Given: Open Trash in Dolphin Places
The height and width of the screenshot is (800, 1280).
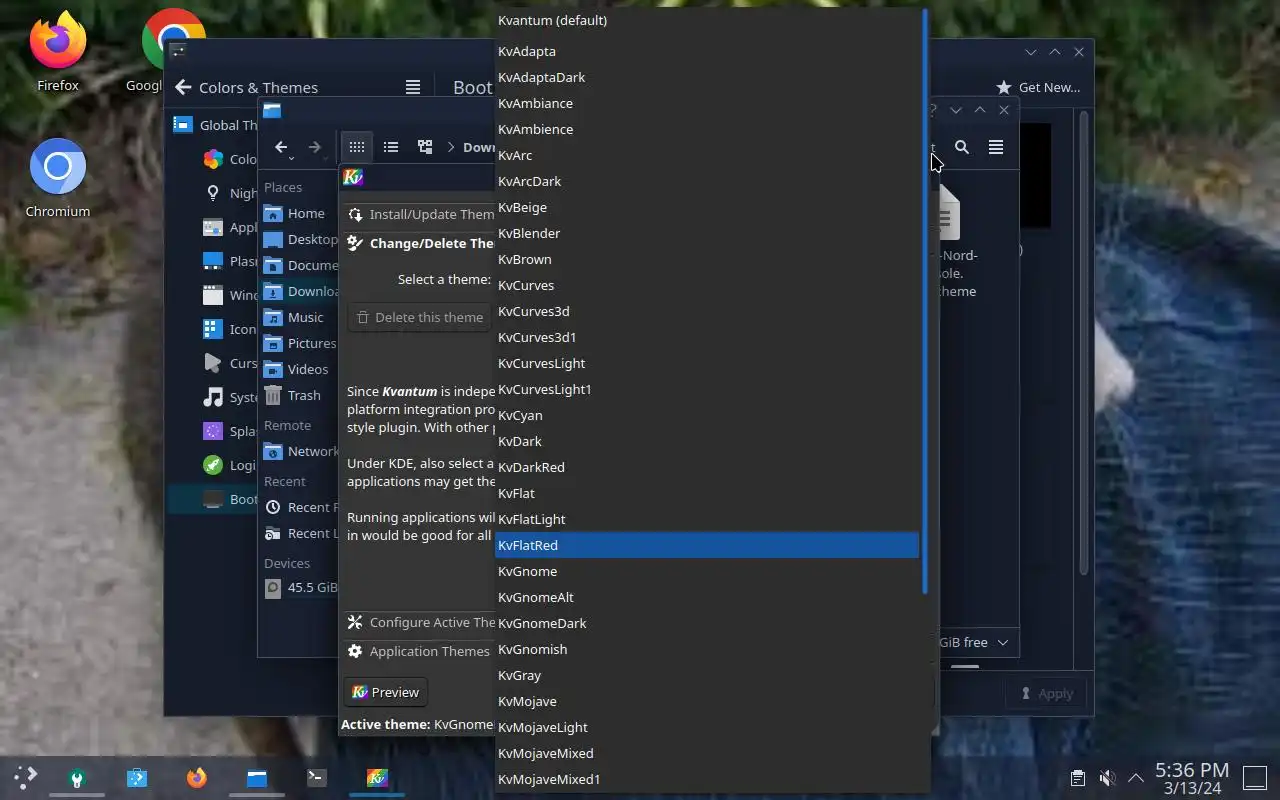Looking at the screenshot, I should tap(299, 395).
